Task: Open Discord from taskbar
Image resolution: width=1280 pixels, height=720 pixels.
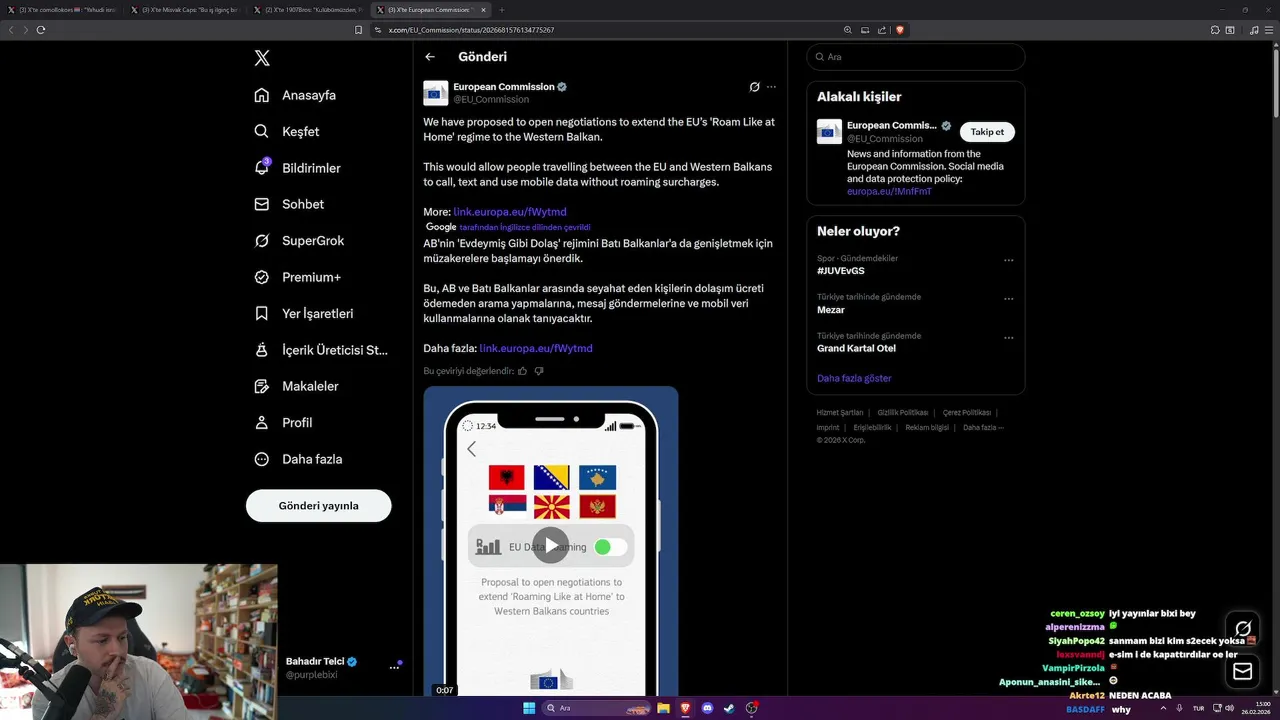Action: (x=708, y=708)
